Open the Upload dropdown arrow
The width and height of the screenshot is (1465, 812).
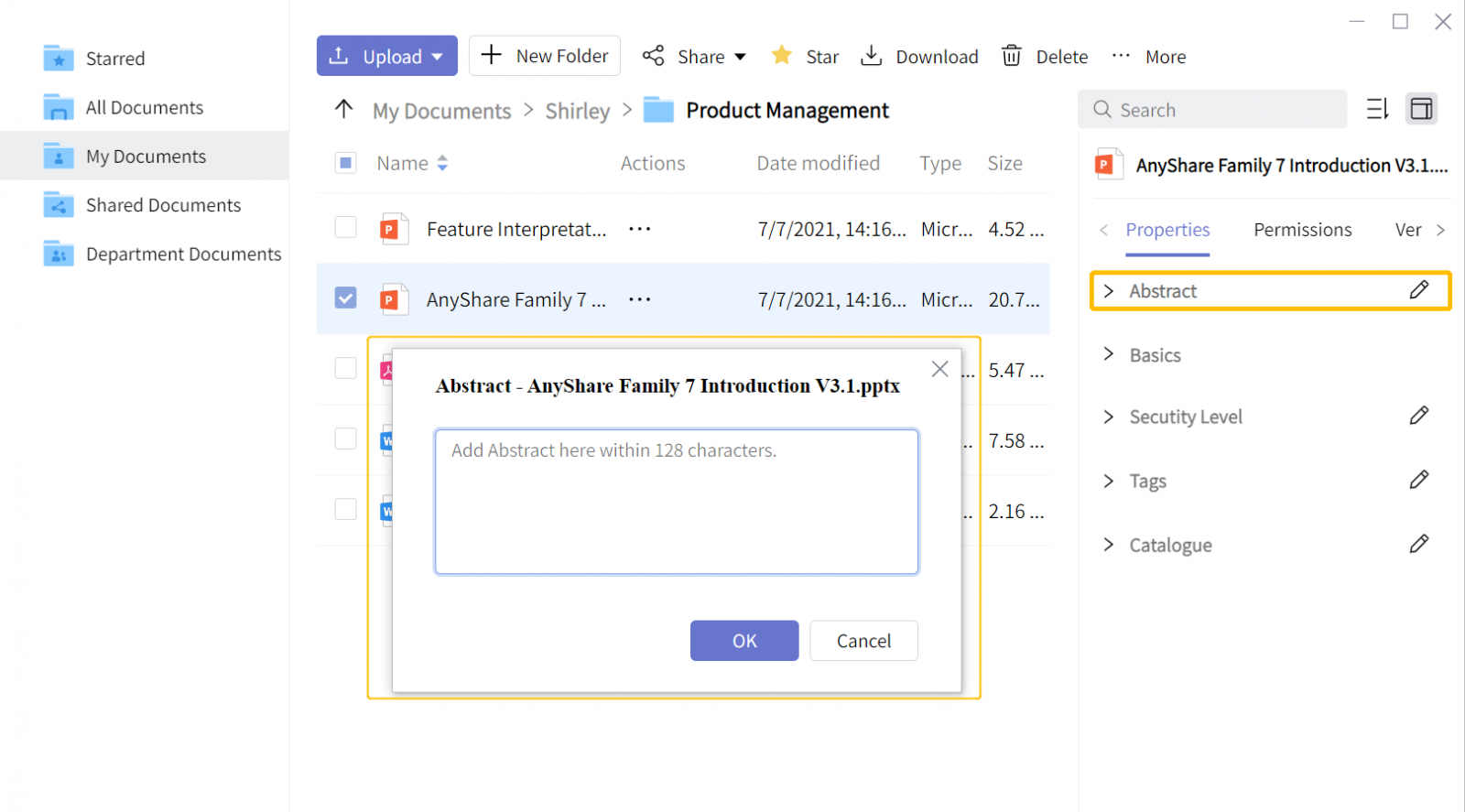(438, 57)
